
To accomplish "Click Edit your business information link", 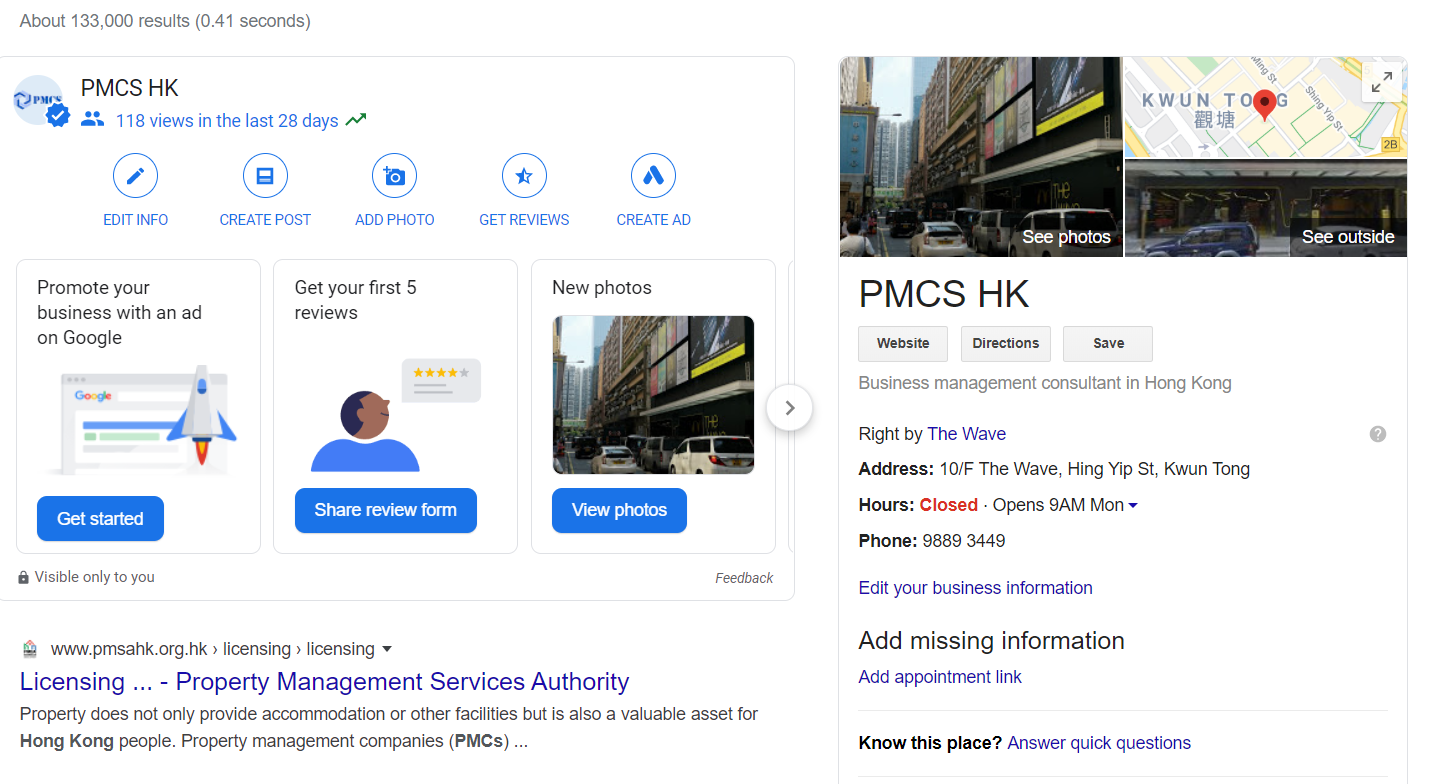I will tap(975, 588).
